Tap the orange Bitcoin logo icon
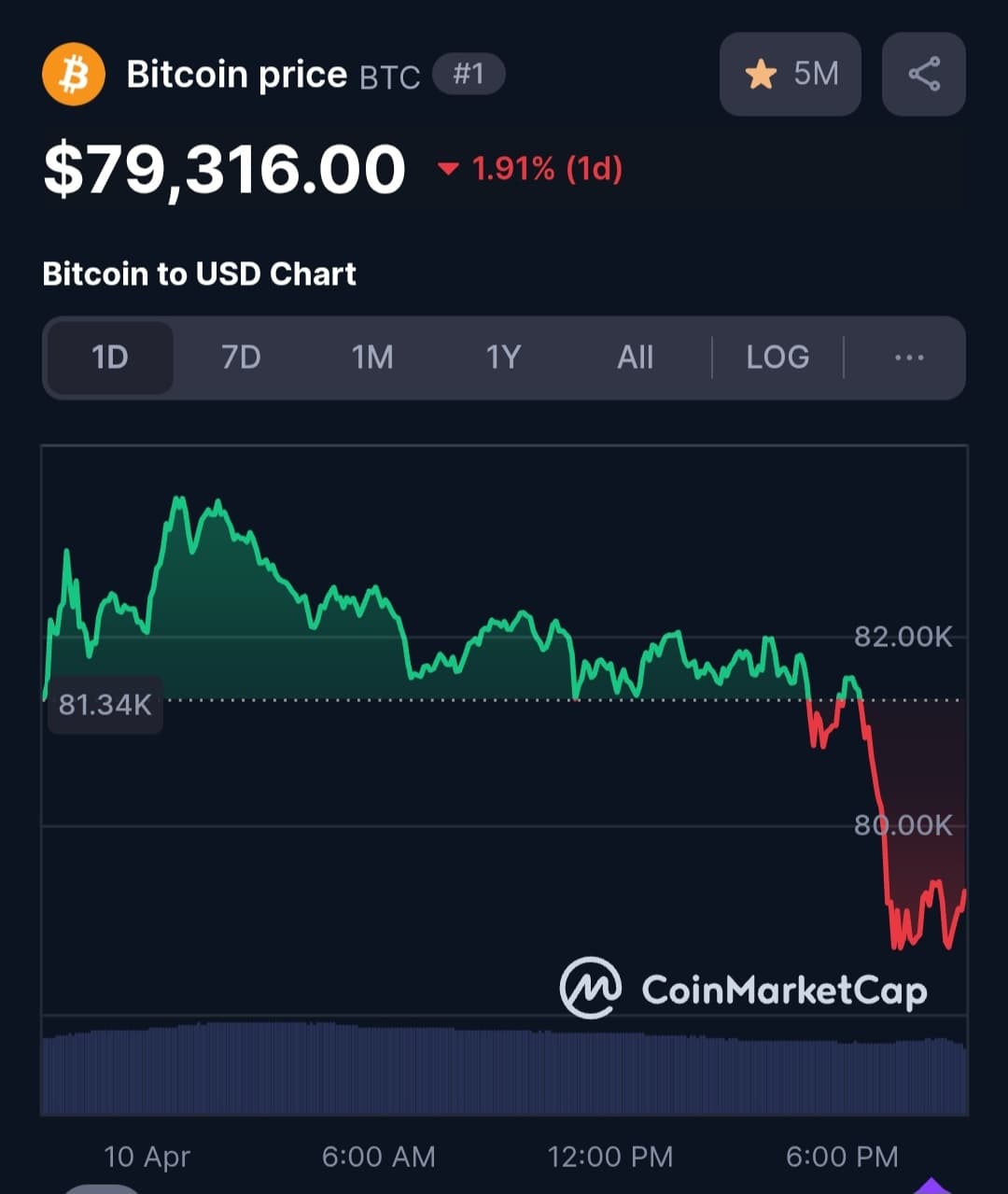The image size is (1008, 1194). point(73,75)
